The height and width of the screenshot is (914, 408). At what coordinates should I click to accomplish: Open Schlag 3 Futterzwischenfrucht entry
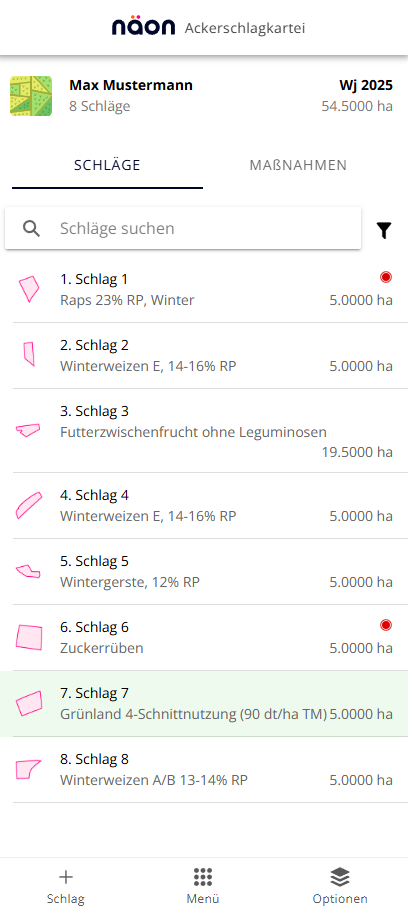click(204, 431)
